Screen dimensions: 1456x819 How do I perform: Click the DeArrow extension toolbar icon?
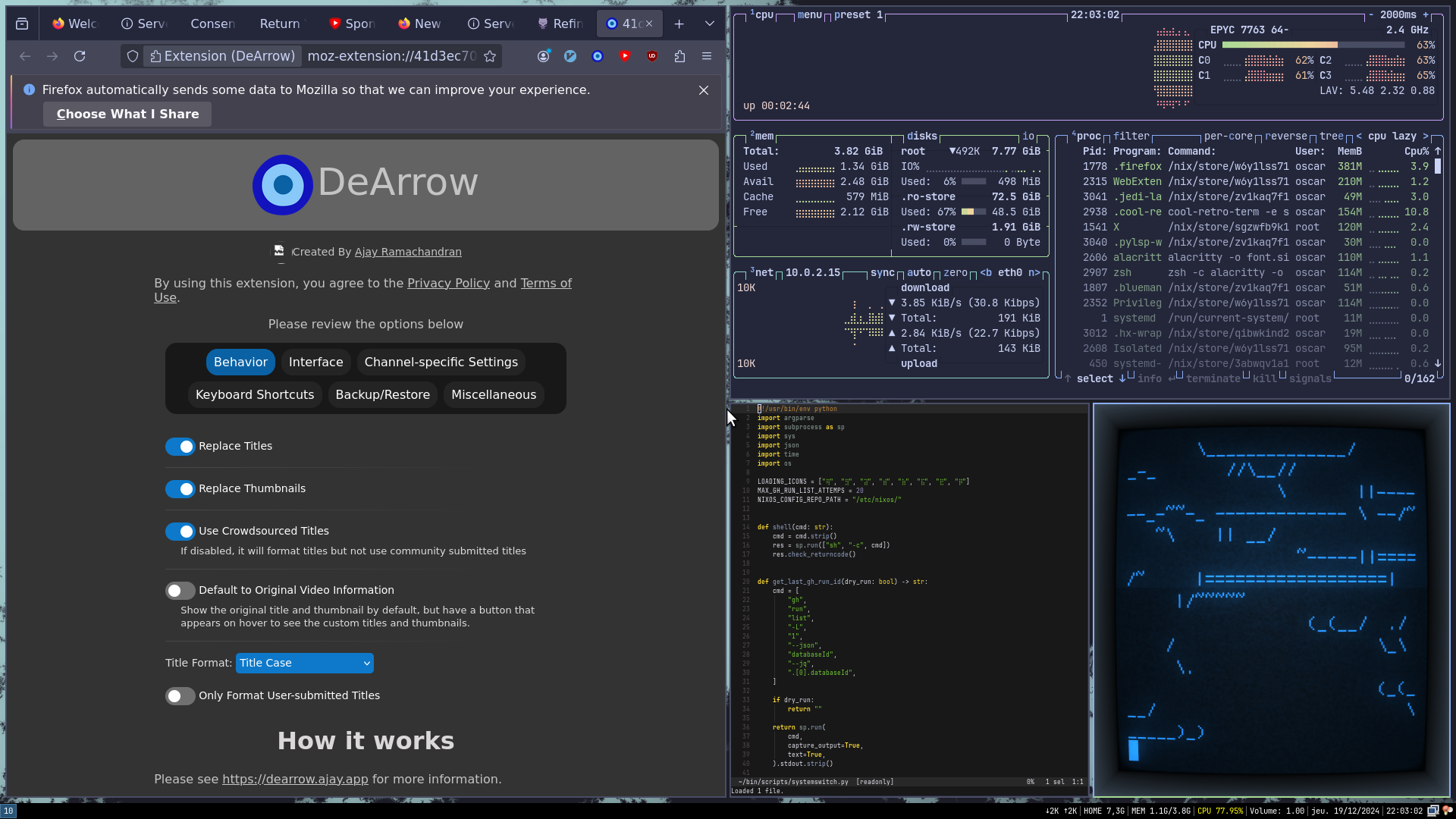pos(598,56)
